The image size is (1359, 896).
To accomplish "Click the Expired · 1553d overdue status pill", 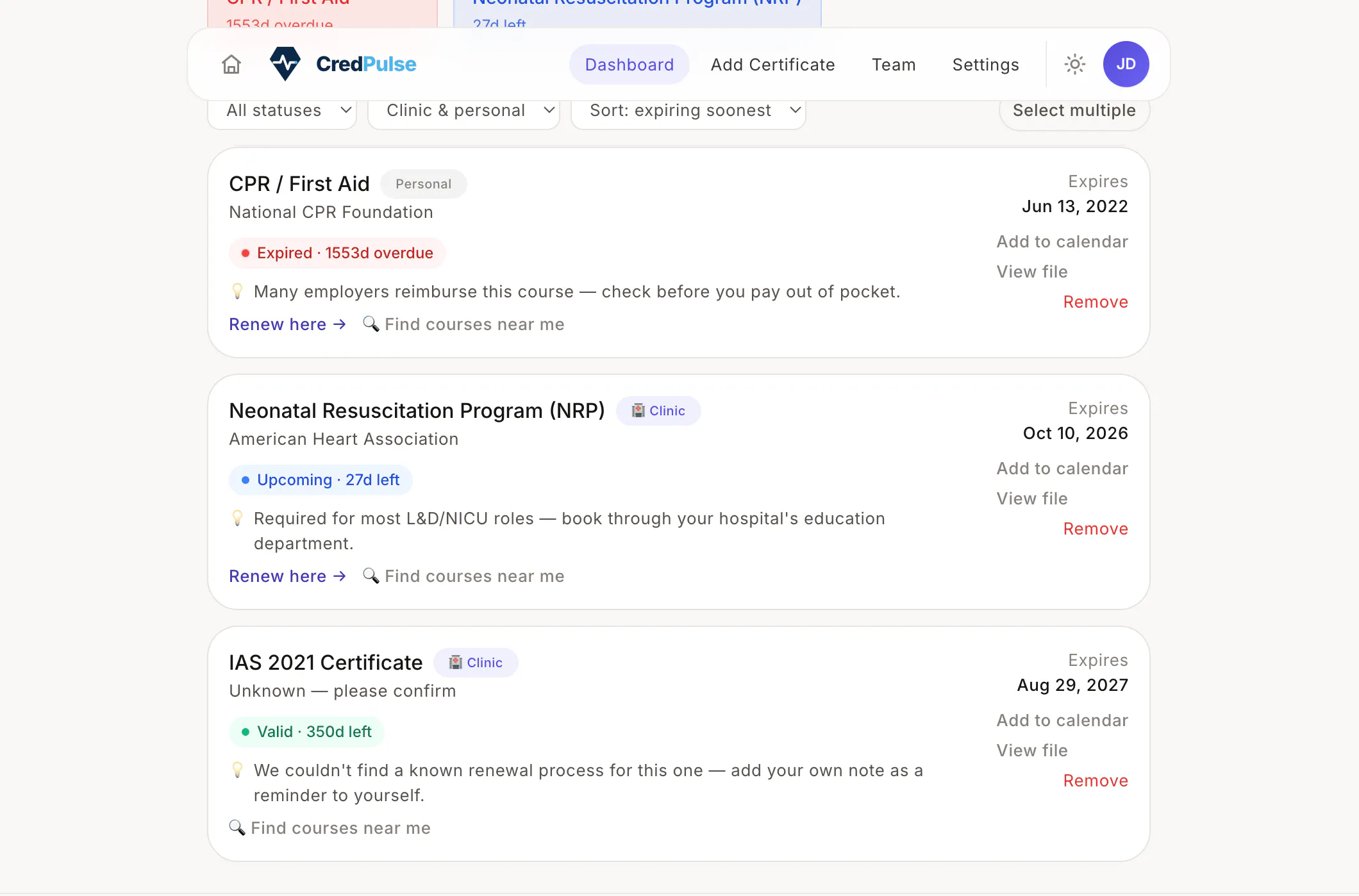I will (x=337, y=253).
